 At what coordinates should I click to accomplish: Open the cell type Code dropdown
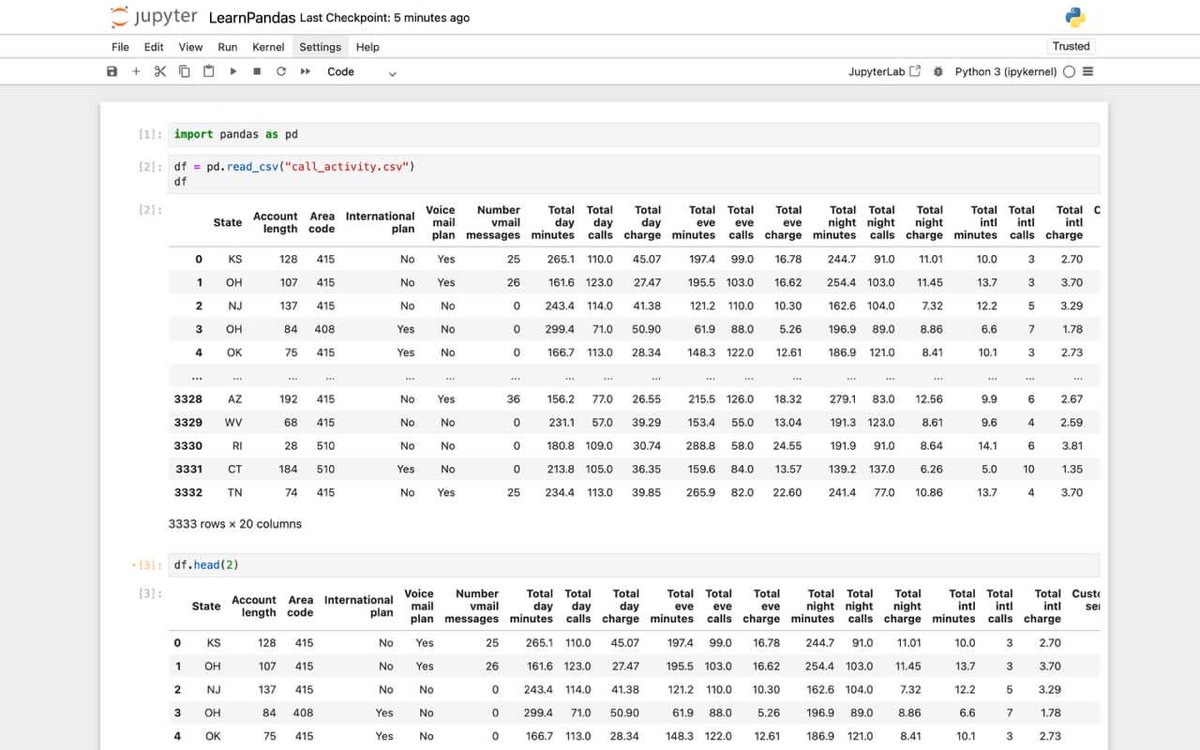click(x=361, y=72)
